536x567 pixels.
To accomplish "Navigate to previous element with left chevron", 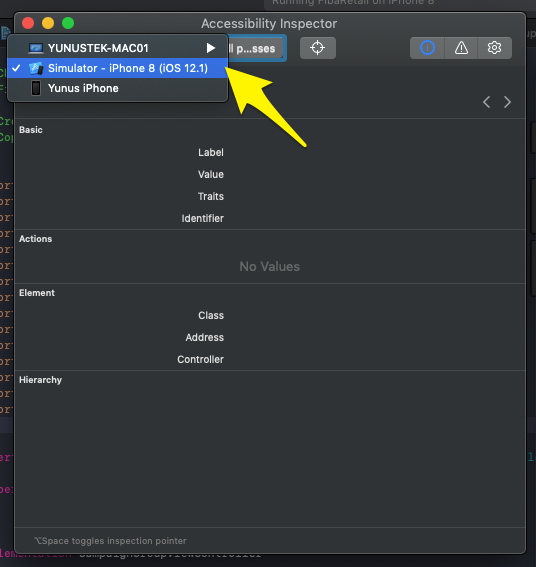I will [486, 102].
